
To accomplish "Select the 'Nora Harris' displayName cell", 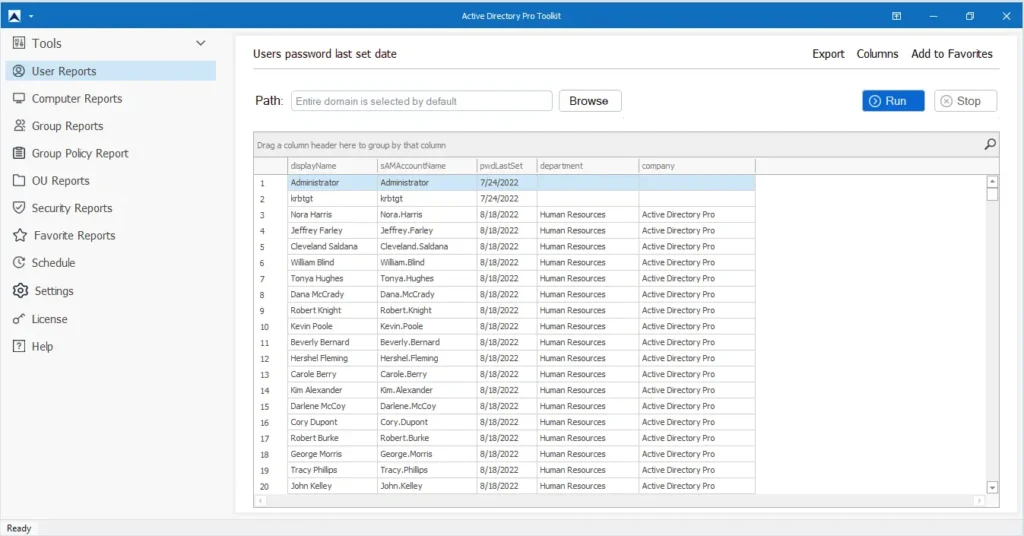I will [x=332, y=214].
